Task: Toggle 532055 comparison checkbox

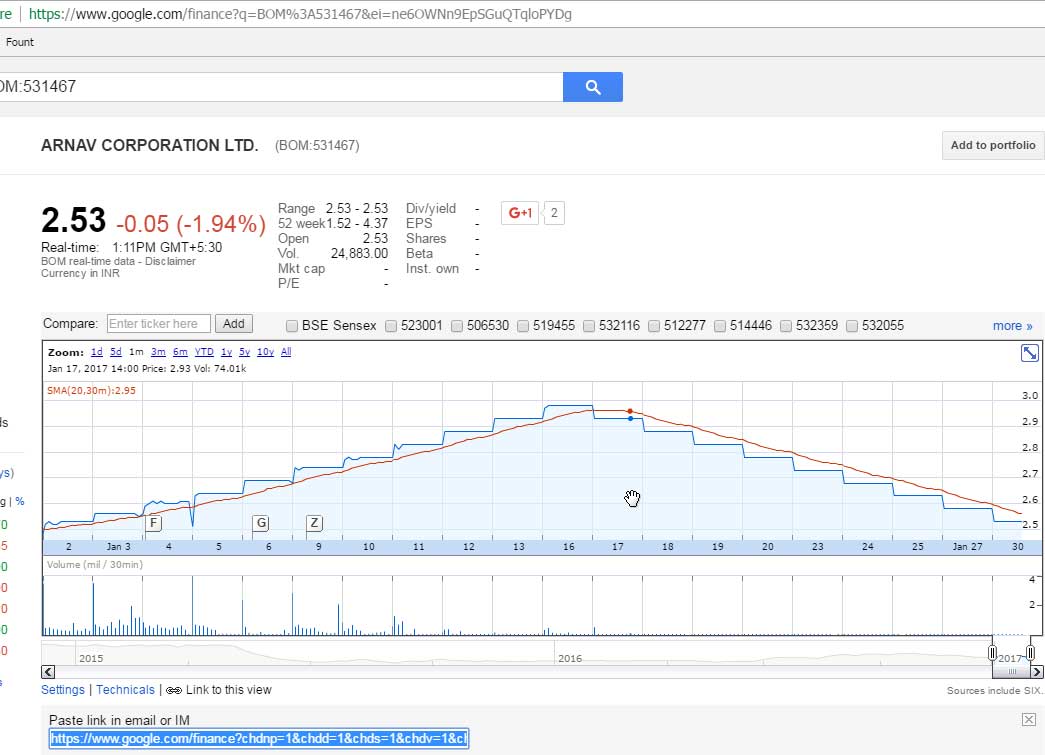Action: (852, 326)
